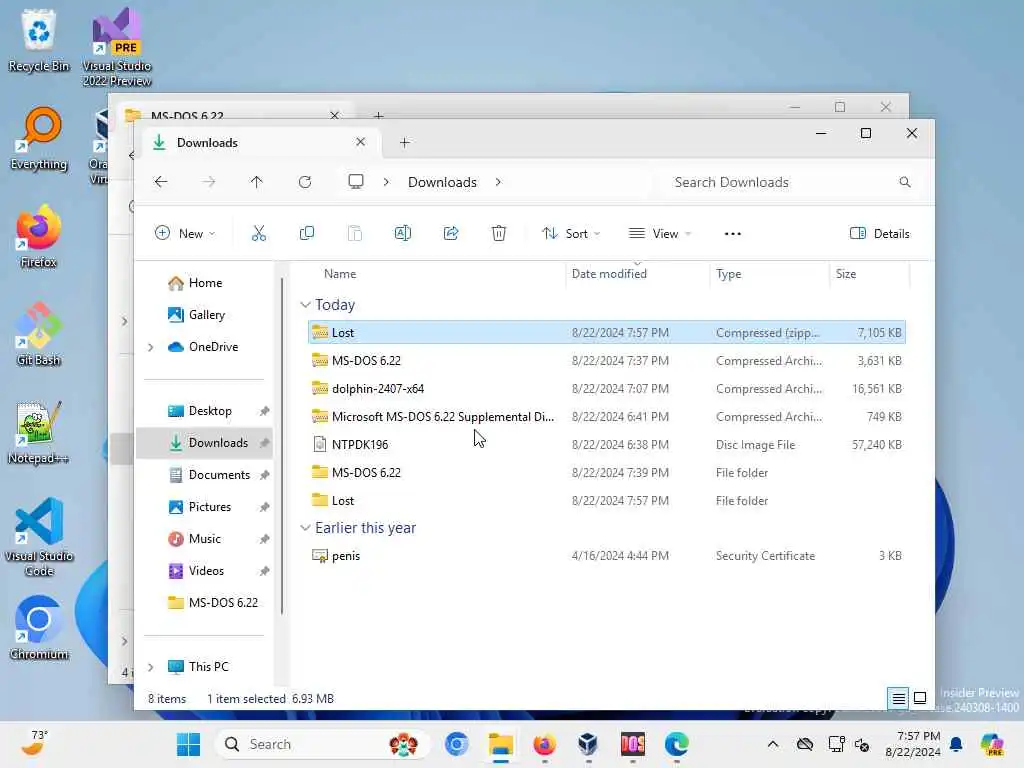Launch Firefox from the desktop
Viewport: 1024px width, 768px height.
coord(39,236)
